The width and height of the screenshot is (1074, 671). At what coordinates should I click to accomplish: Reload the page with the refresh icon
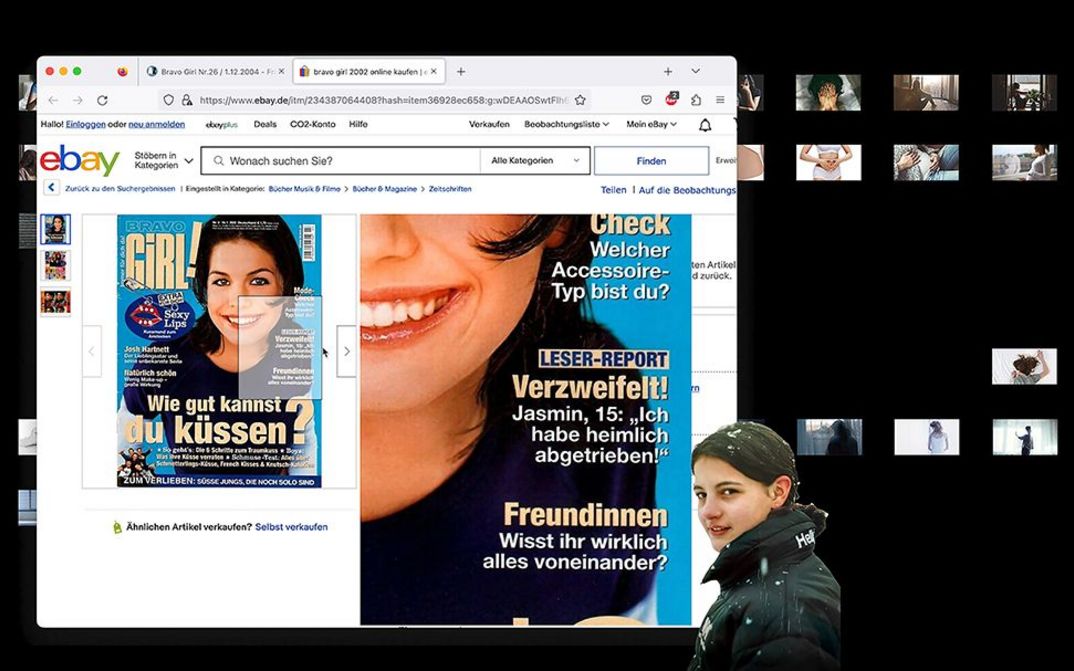click(102, 100)
